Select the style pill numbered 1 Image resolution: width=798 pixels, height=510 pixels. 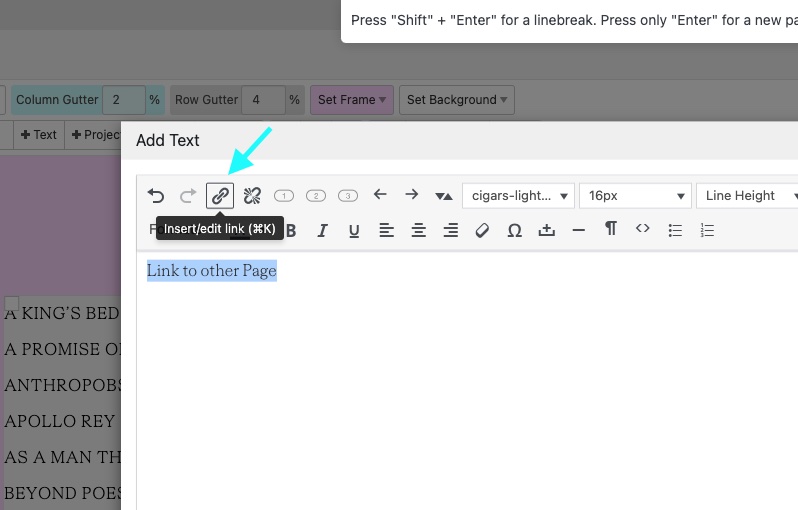point(284,196)
